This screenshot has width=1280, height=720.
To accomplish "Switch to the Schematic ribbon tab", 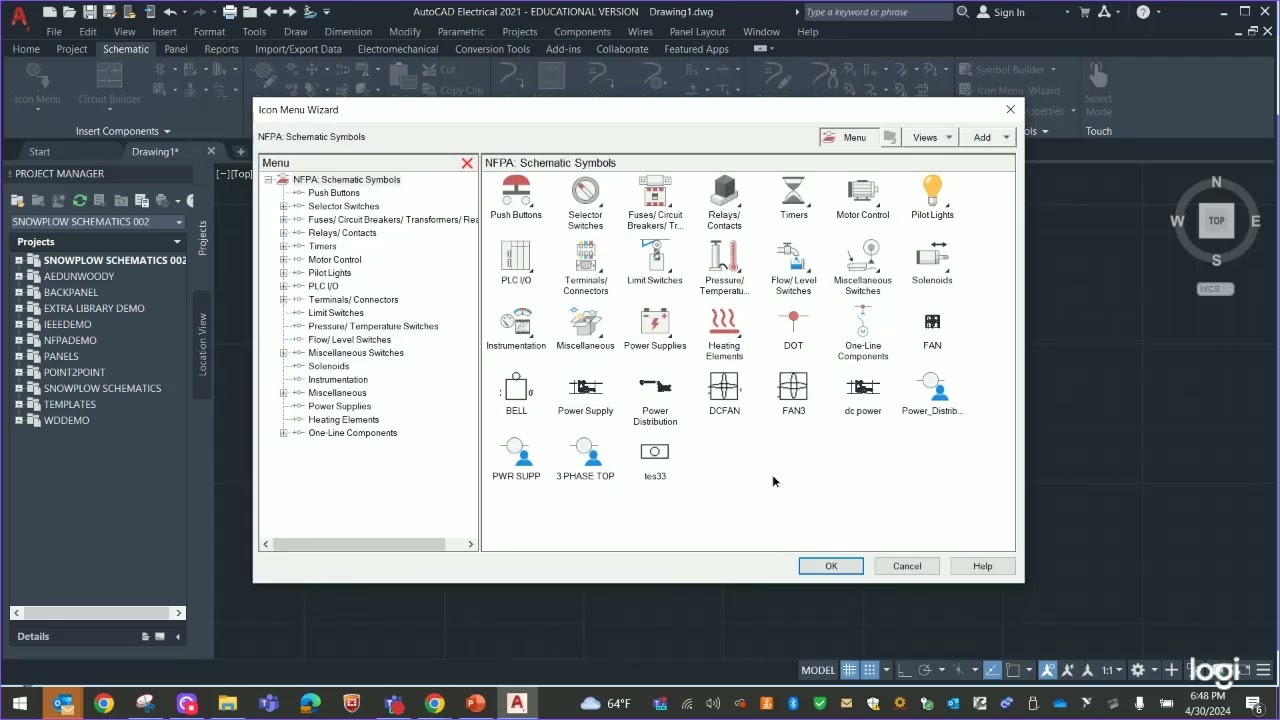I will click(126, 49).
